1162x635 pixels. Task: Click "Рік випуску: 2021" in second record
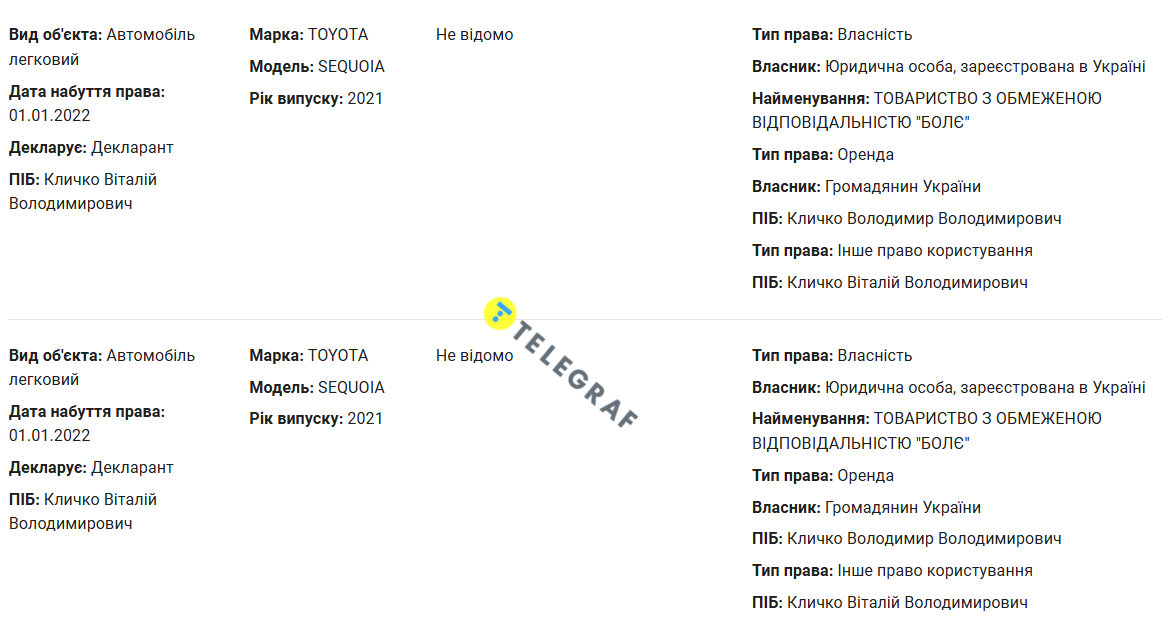316,419
